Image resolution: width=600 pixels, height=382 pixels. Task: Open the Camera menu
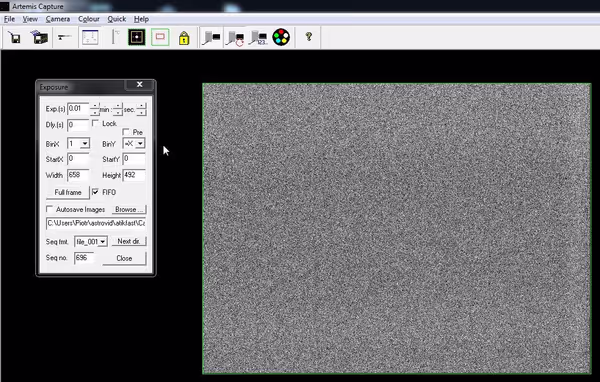[58, 19]
